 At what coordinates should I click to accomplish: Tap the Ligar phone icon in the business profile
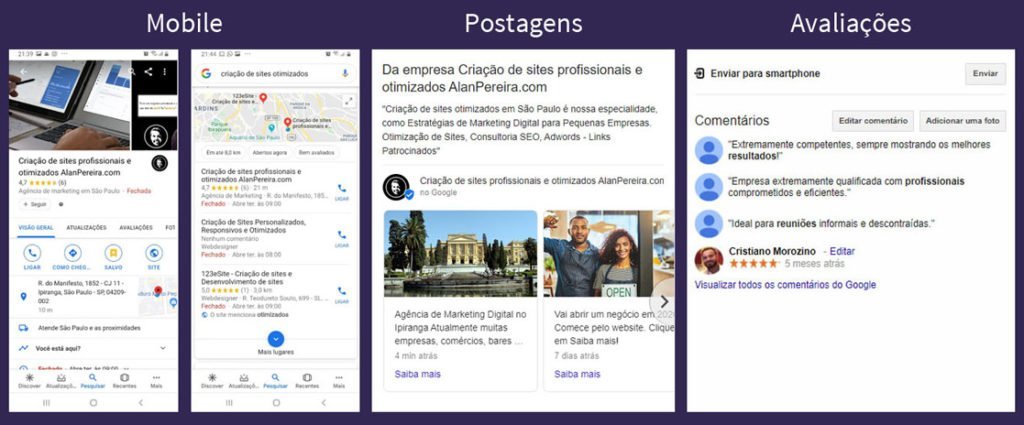[x=31, y=253]
